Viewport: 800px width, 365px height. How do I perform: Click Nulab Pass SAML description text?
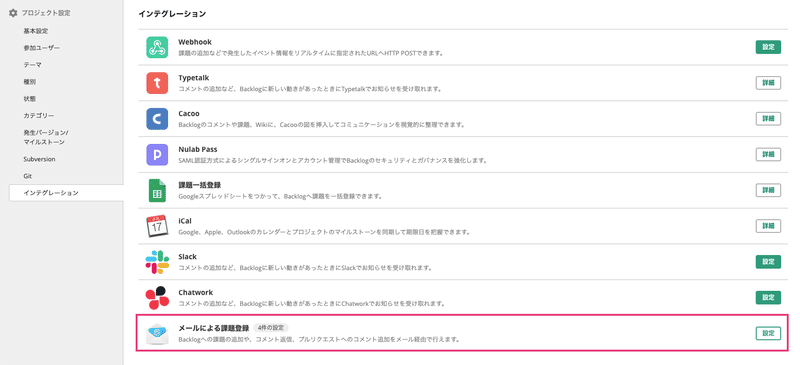pos(333,160)
